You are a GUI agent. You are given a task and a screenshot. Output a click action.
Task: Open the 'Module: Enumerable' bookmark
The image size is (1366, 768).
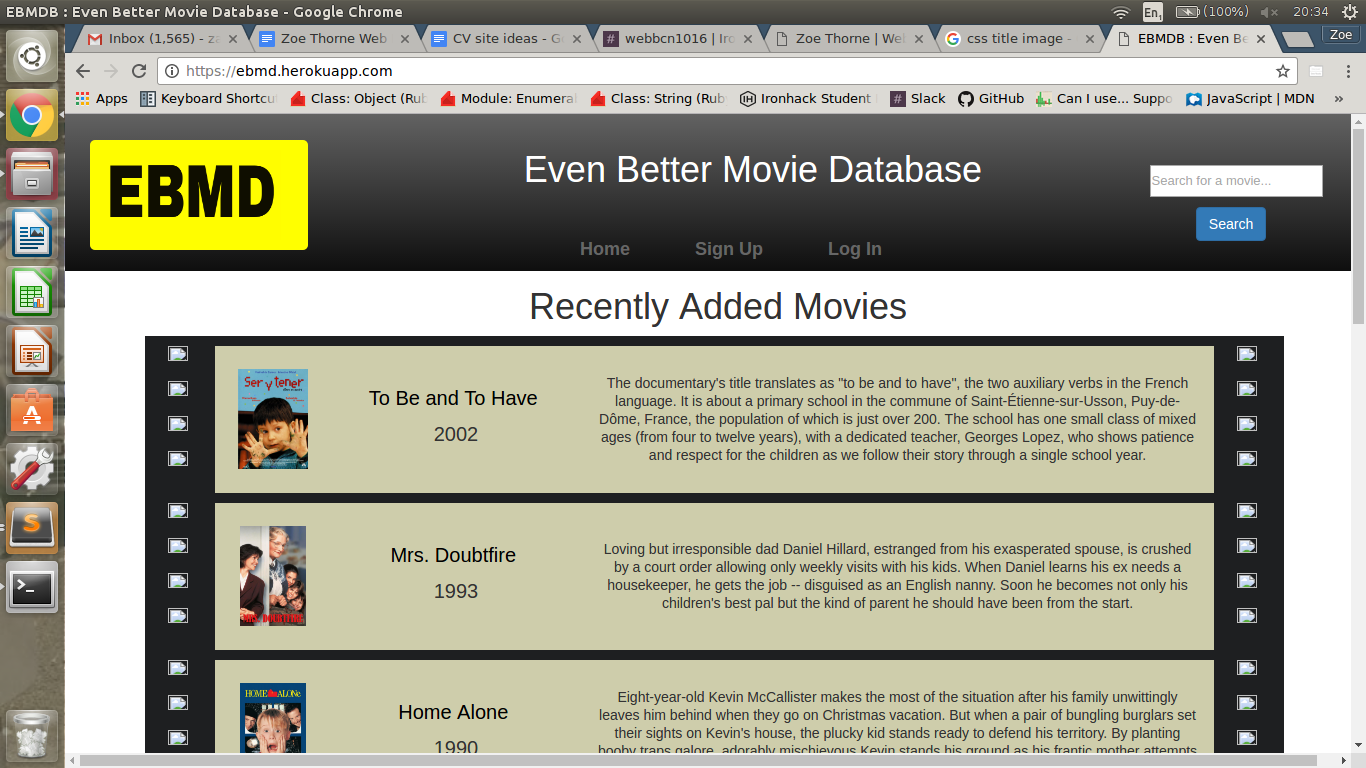[508, 98]
